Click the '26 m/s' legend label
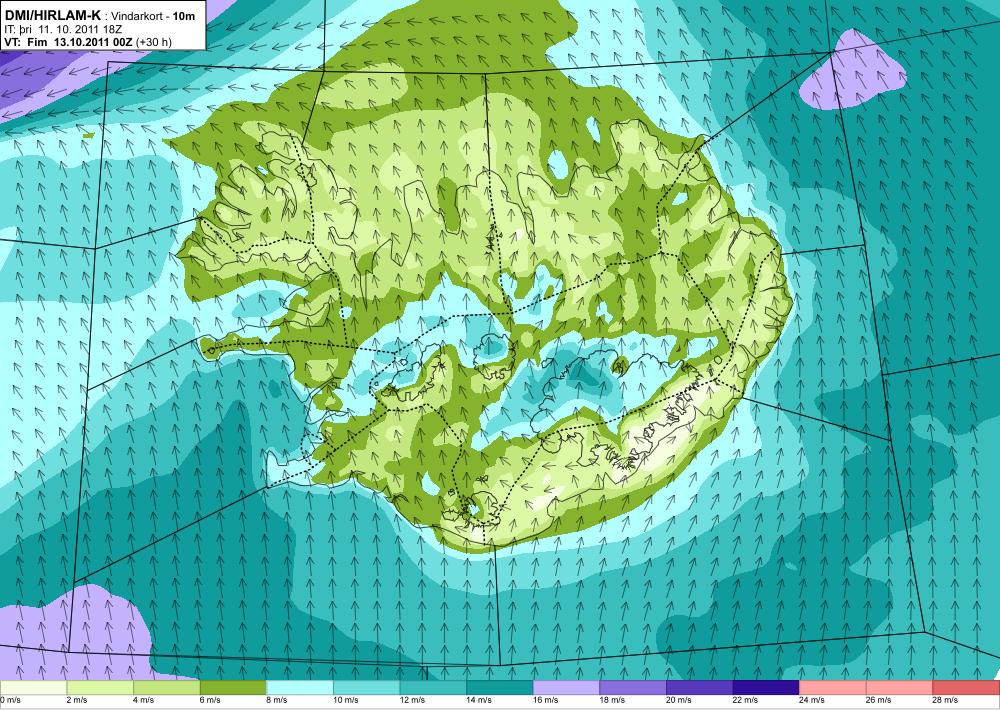 [x=879, y=700]
